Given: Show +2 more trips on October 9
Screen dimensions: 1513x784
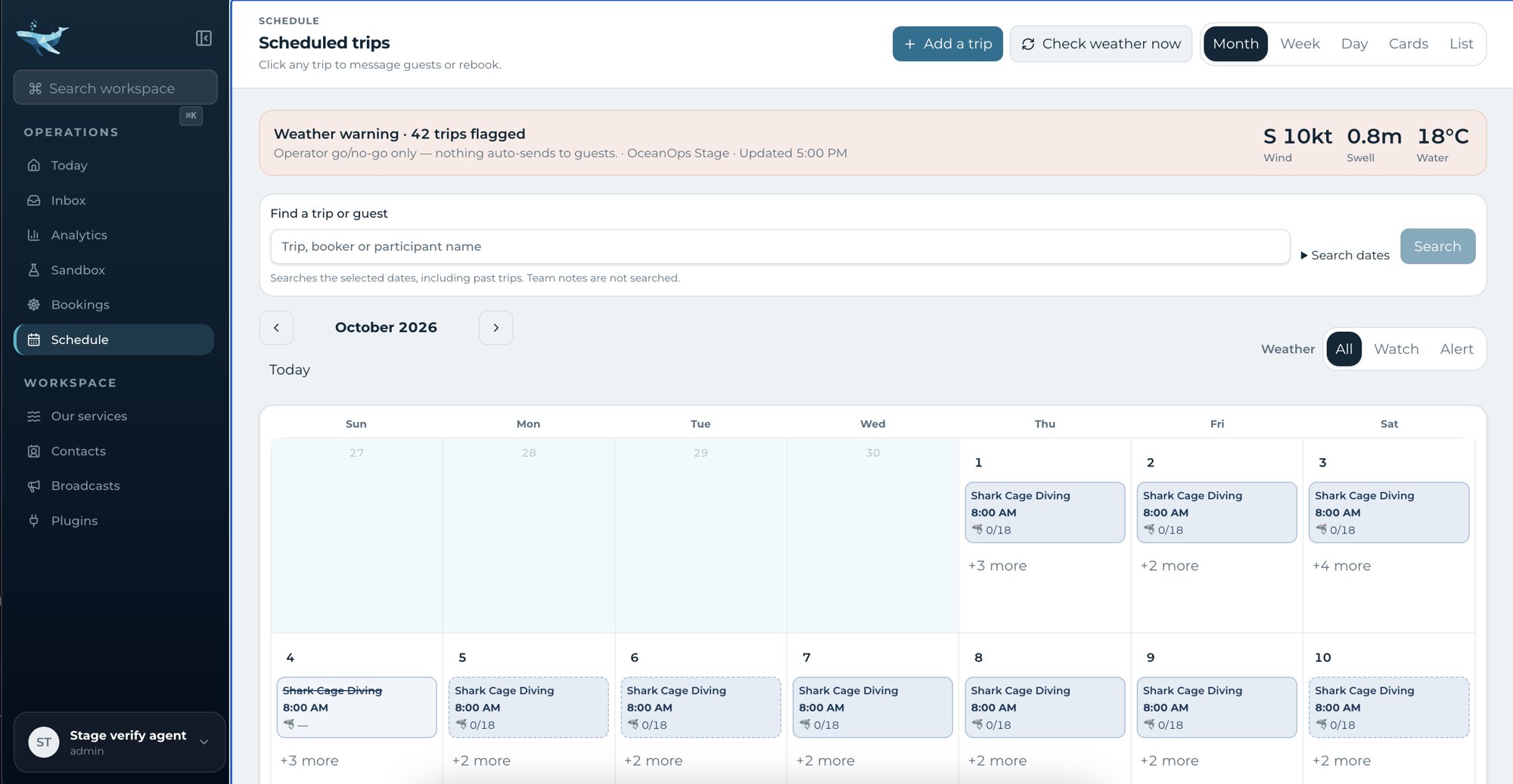Looking at the screenshot, I should 1170,761.
